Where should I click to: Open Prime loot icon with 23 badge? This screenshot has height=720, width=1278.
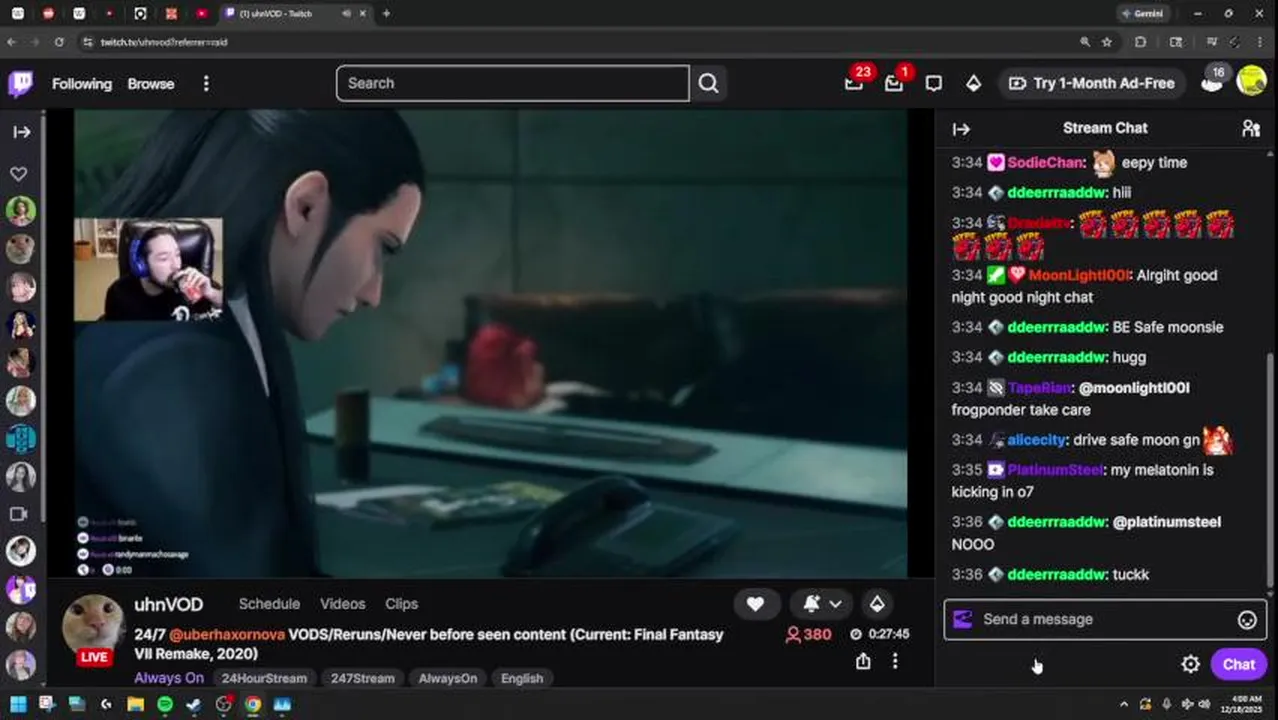pos(854,83)
